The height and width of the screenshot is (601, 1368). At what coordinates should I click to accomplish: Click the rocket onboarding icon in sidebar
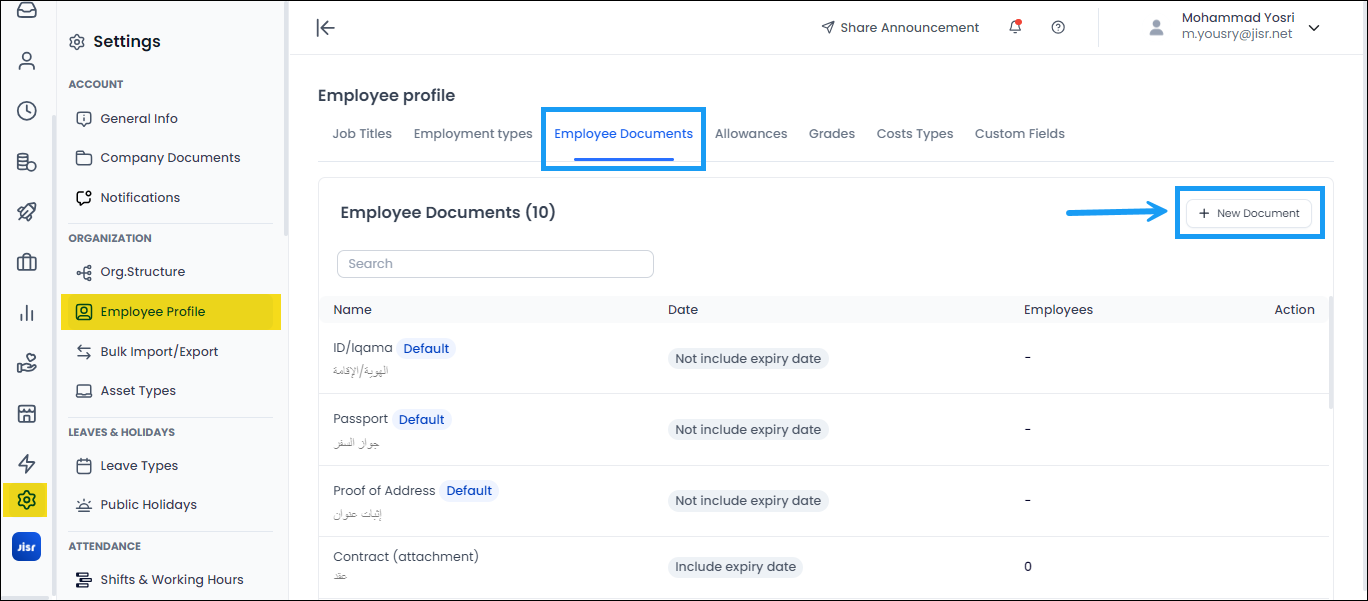[26, 212]
